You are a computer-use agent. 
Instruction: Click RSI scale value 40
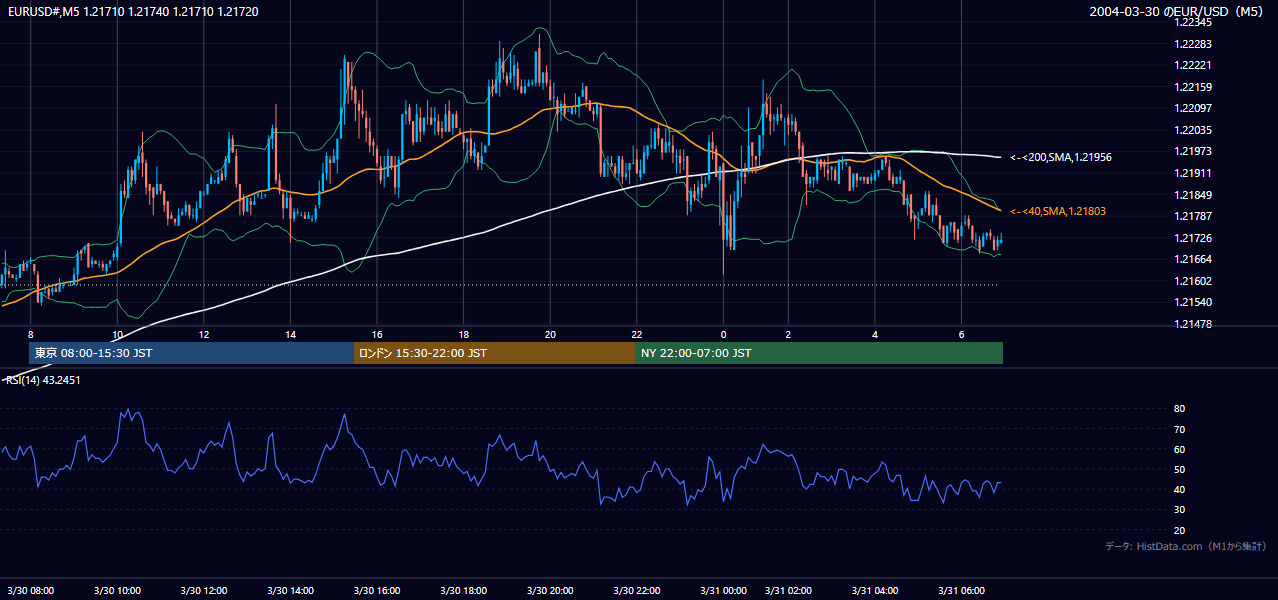[x=1179, y=489]
